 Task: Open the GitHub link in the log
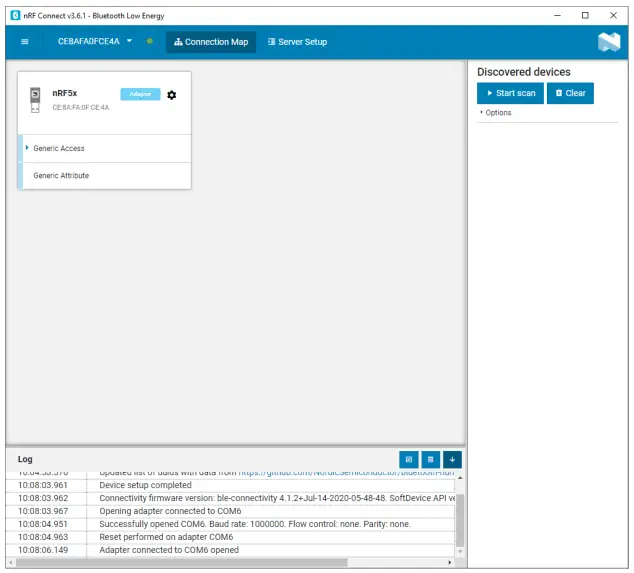tap(346, 472)
